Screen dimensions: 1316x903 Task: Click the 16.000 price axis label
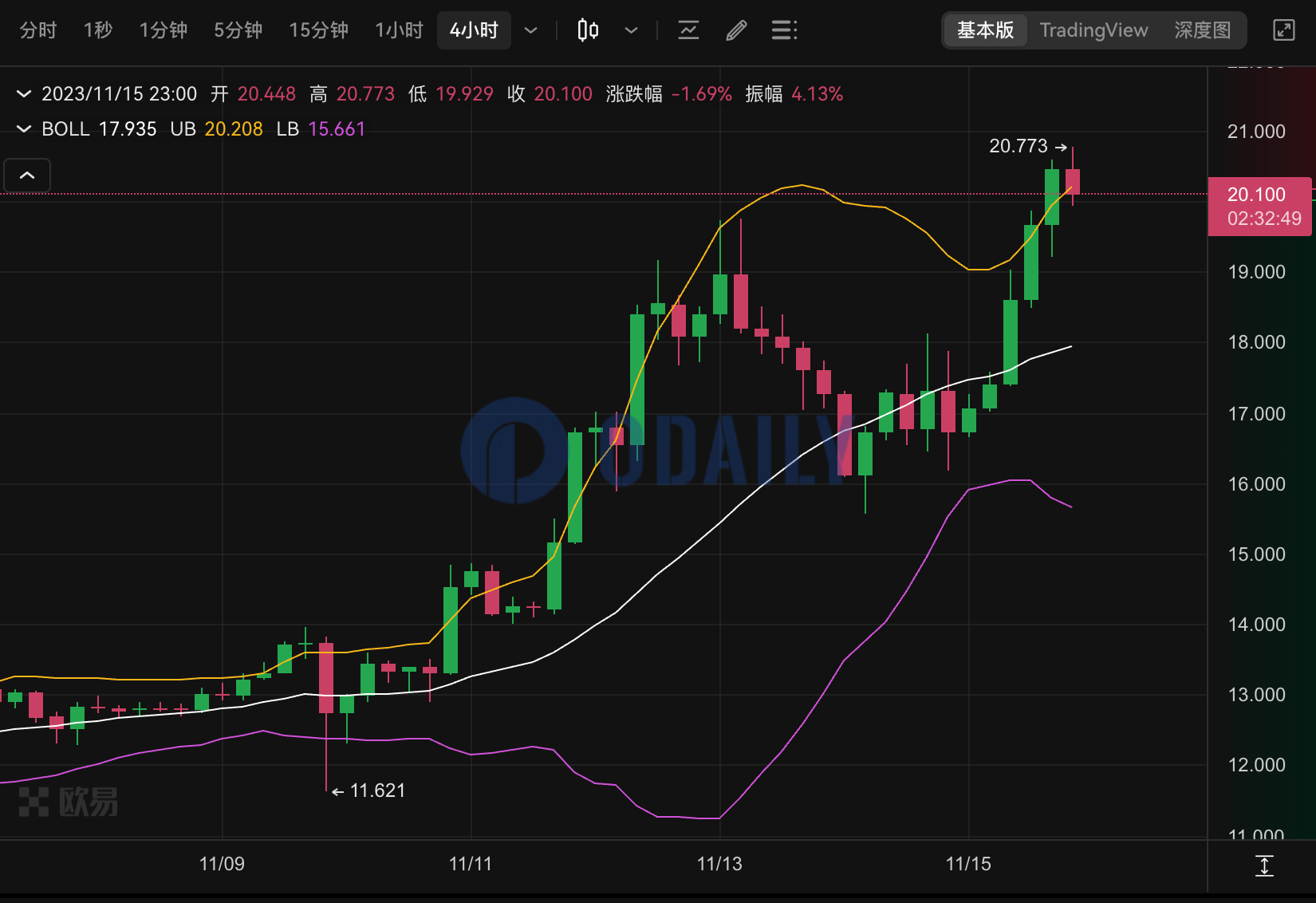click(1256, 484)
